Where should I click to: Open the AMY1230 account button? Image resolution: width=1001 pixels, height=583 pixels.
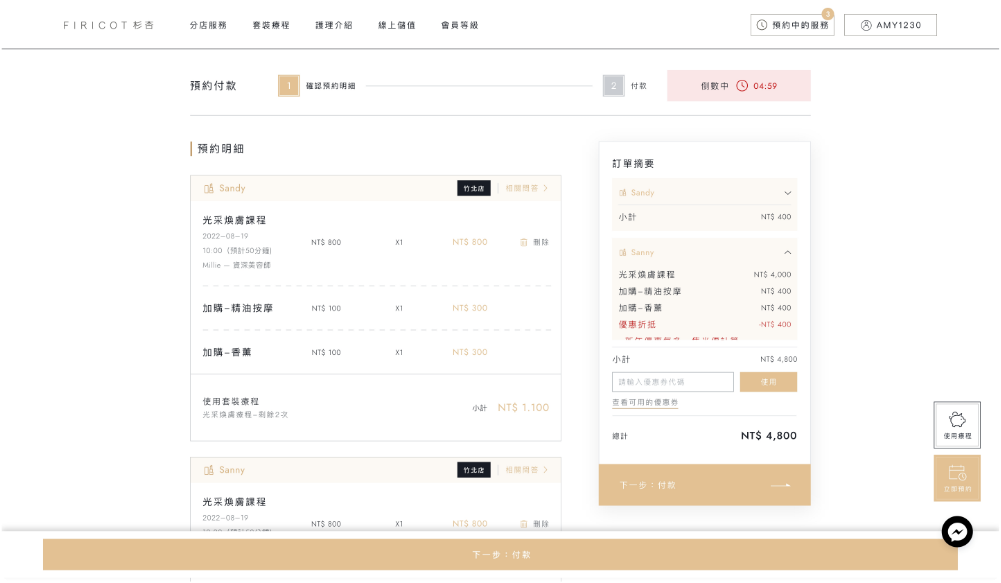(890, 25)
